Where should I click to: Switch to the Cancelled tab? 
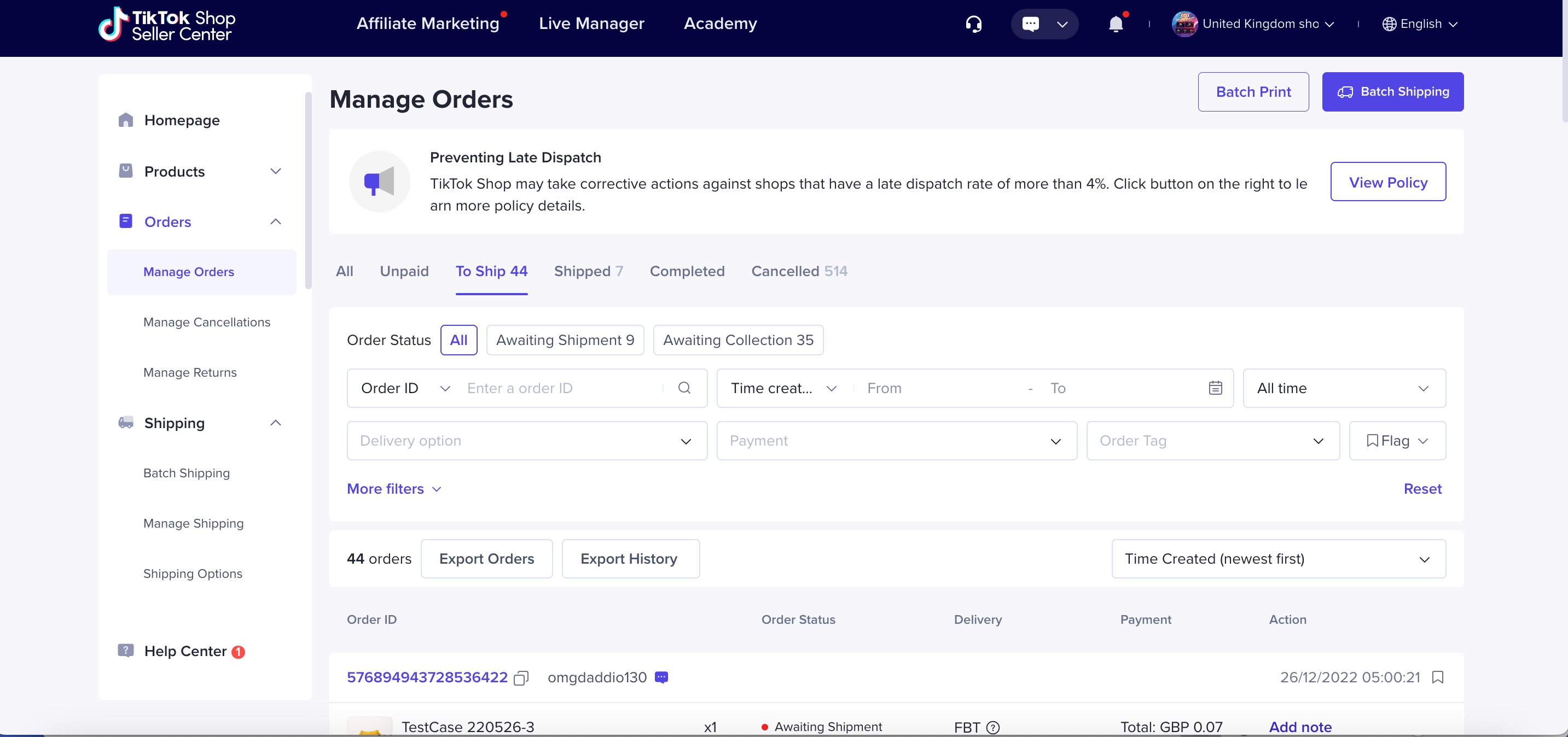click(799, 271)
